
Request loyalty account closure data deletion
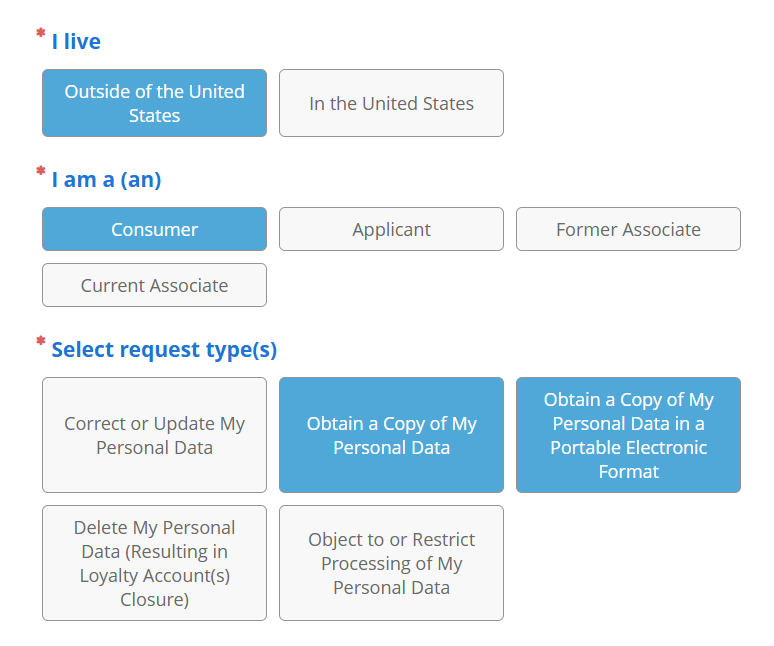click(x=154, y=563)
